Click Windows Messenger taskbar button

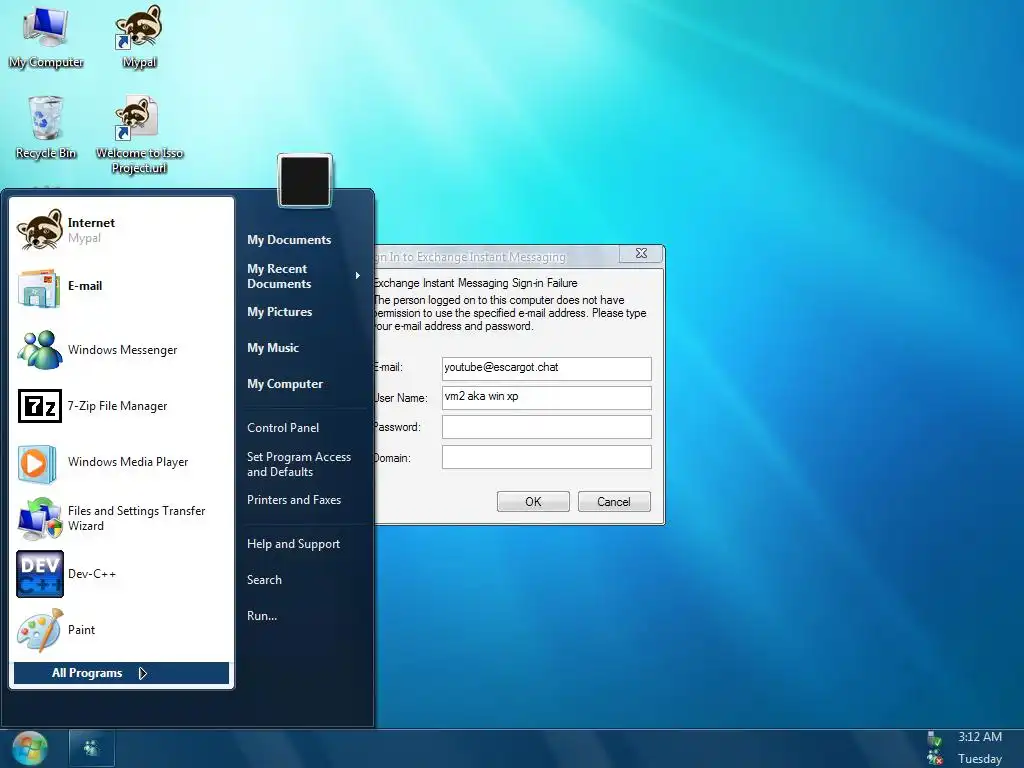coord(91,748)
